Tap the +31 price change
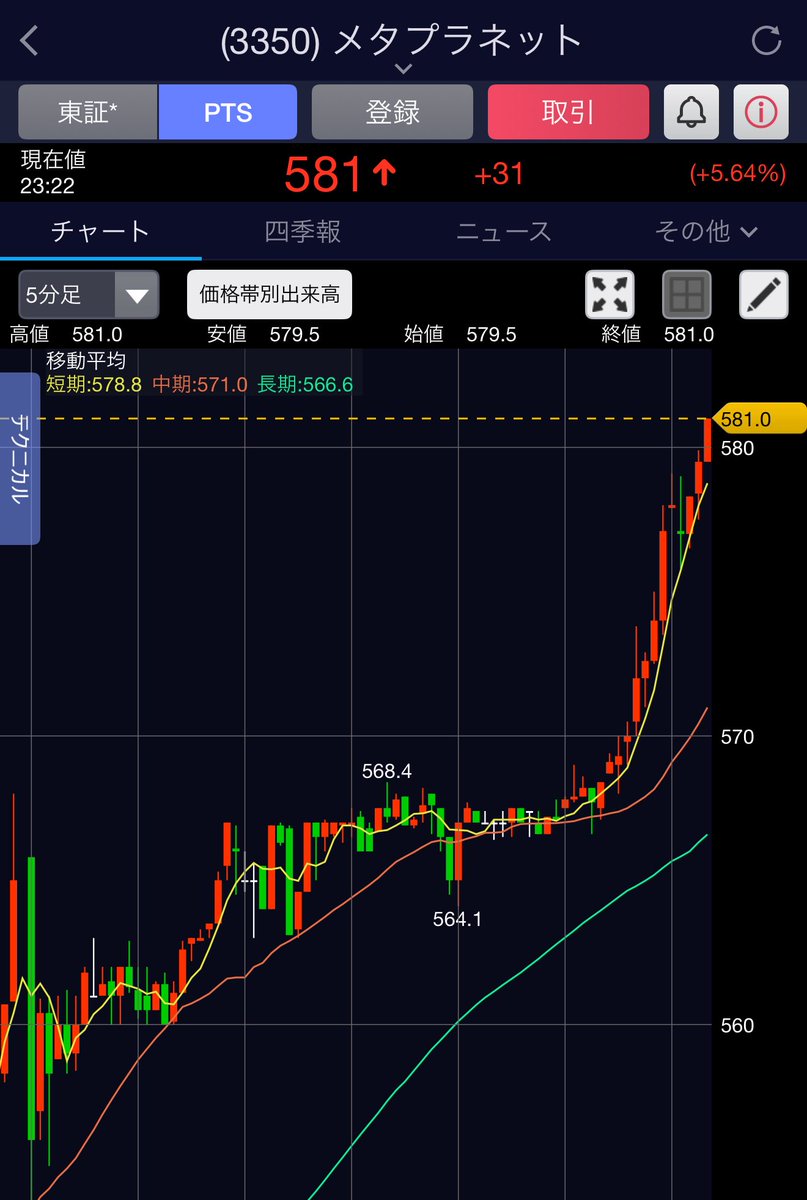 point(499,174)
